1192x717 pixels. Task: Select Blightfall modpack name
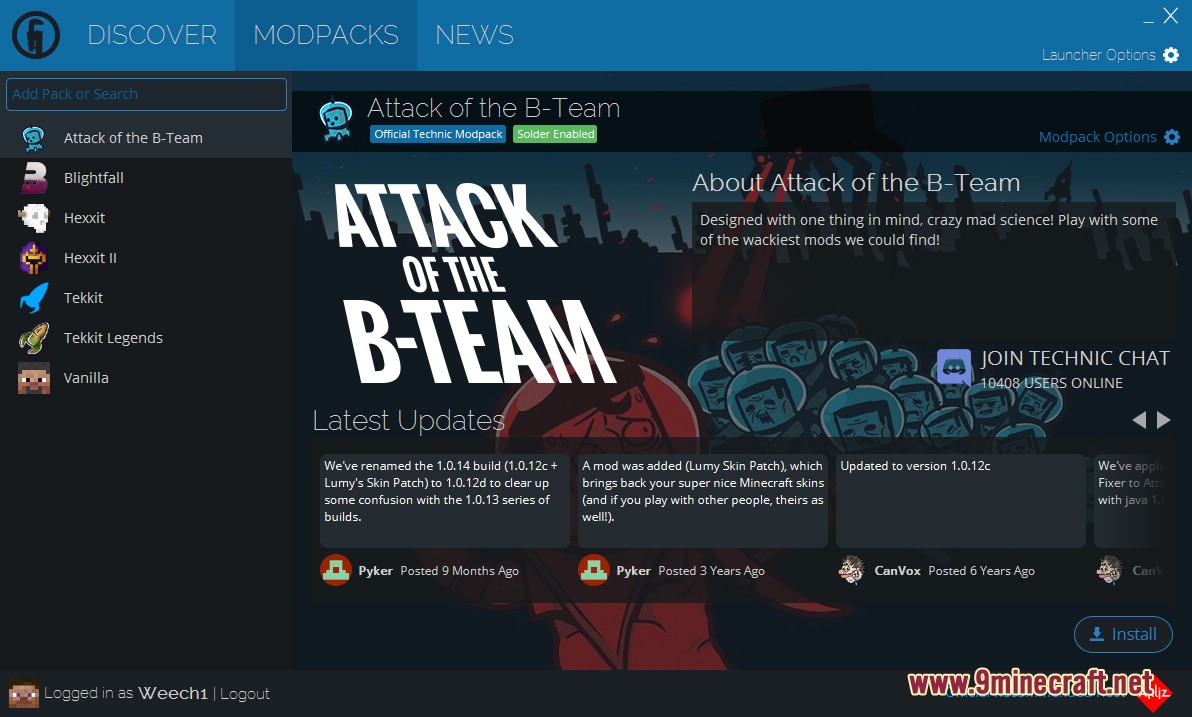[94, 178]
